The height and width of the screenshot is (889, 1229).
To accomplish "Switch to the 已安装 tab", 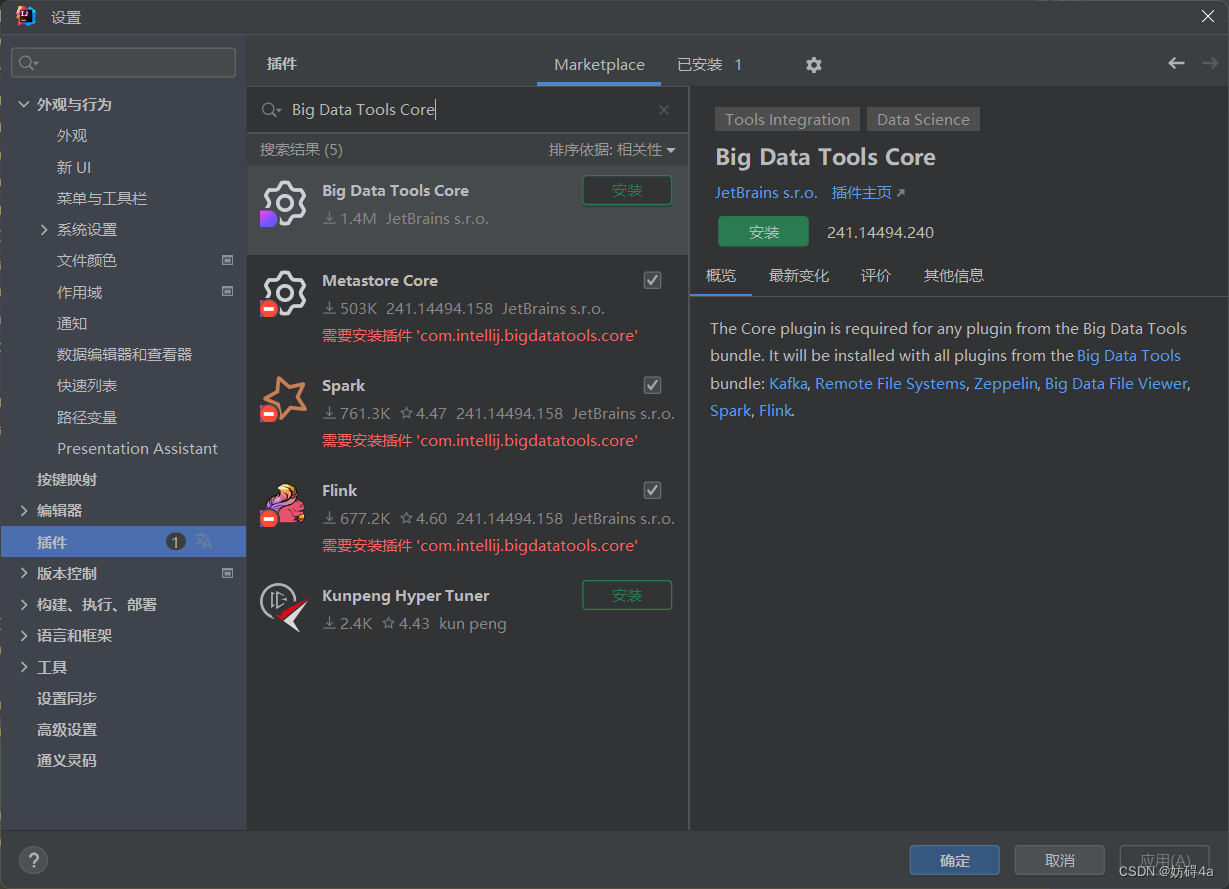I will [709, 65].
